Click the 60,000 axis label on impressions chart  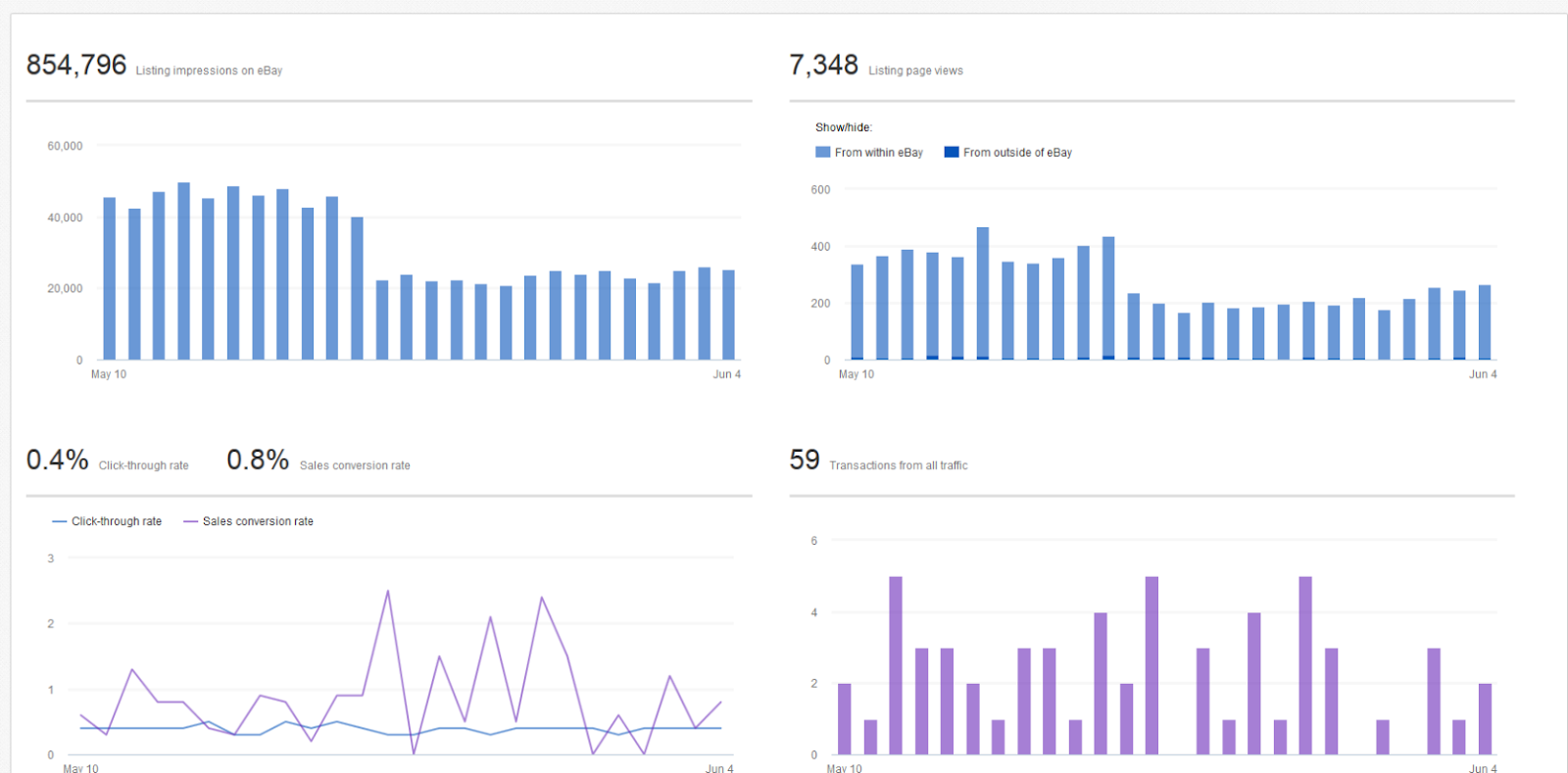point(65,146)
